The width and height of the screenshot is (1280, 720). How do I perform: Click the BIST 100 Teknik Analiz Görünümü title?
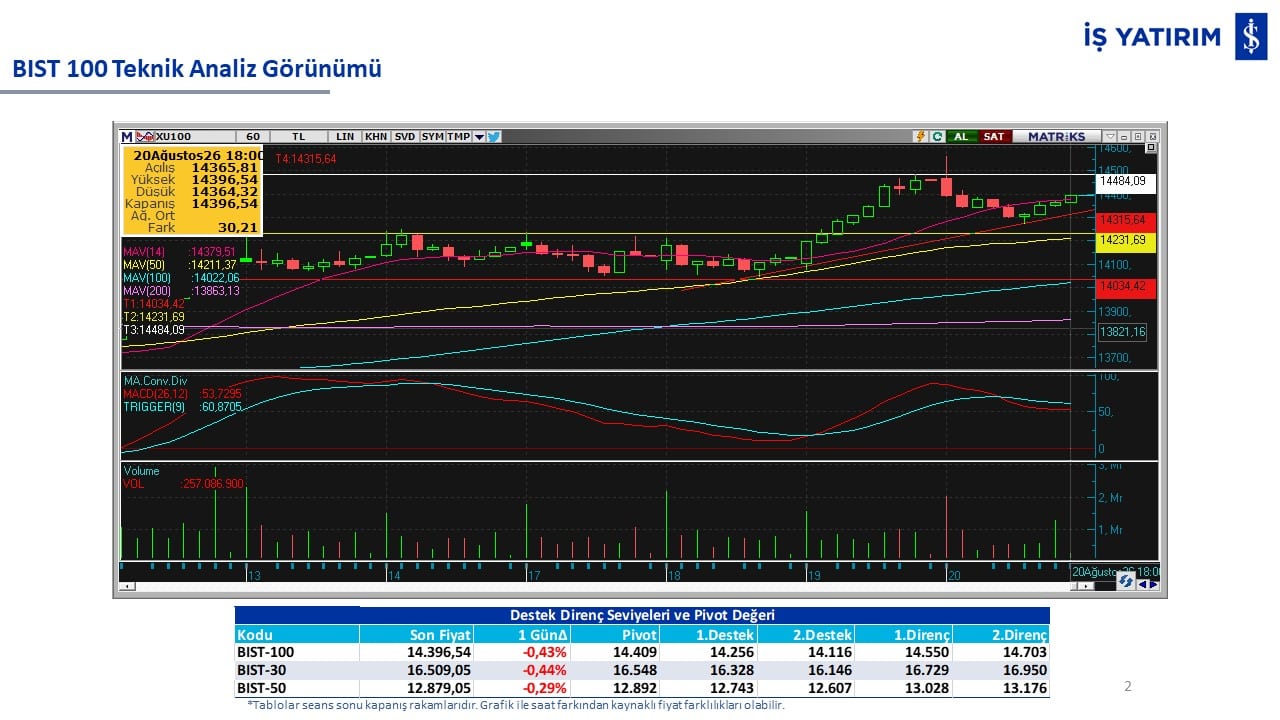197,69
